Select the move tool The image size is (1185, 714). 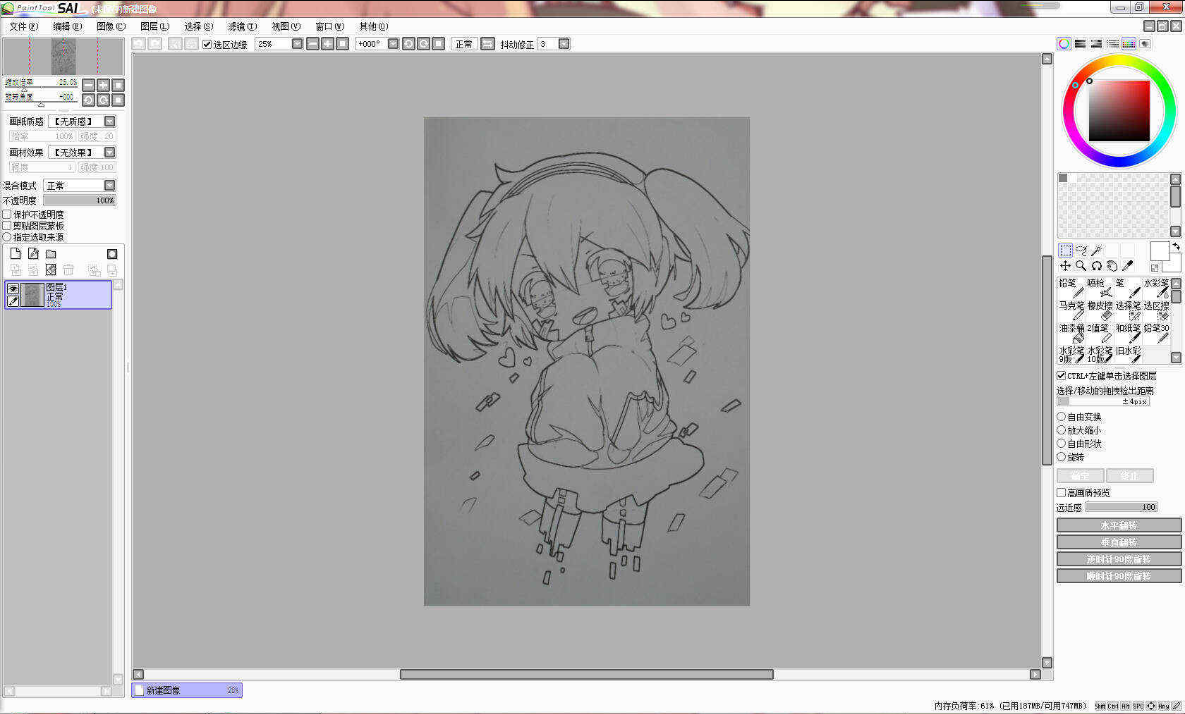coord(1066,266)
